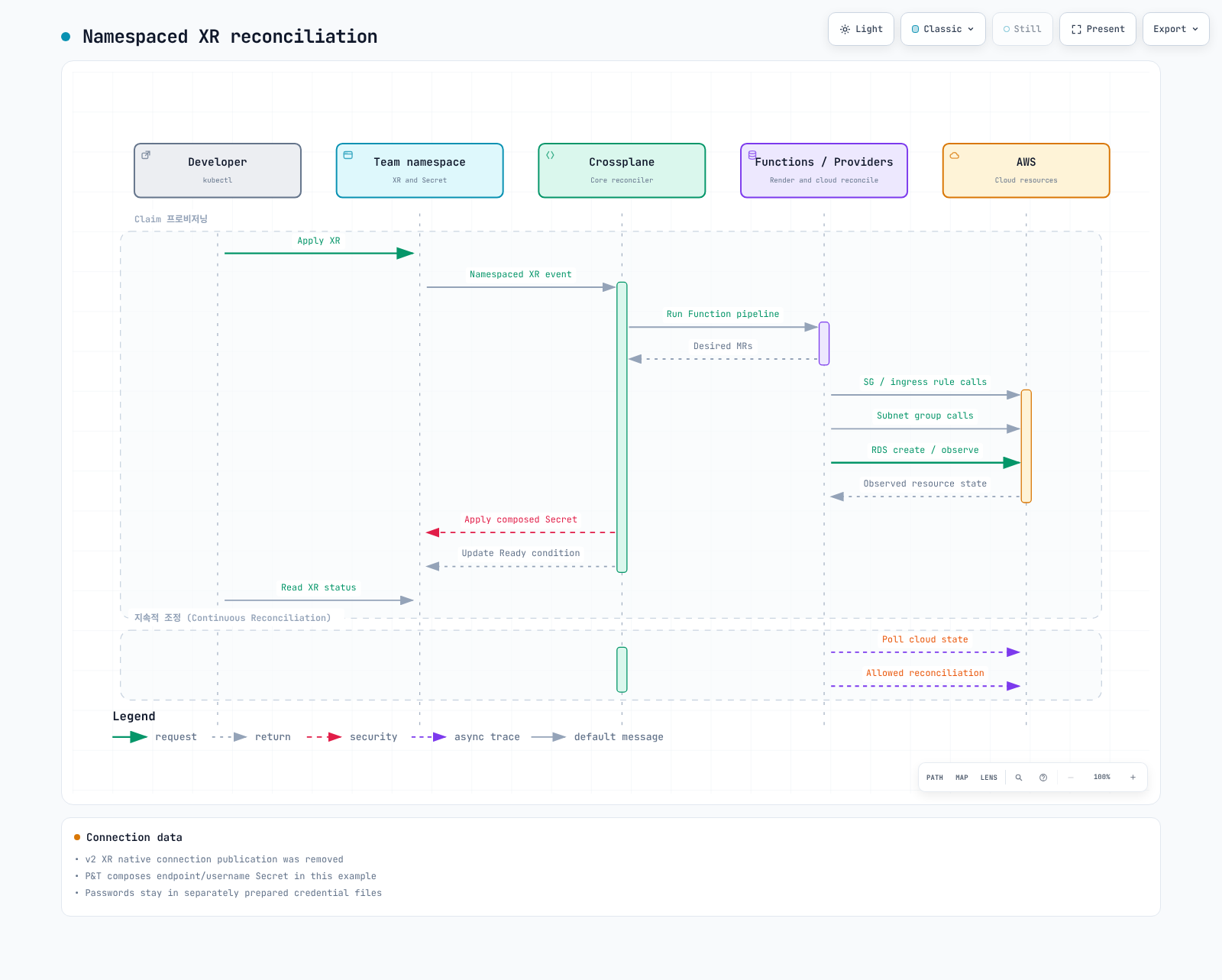The height and width of the screenshot is (980, 1222).
Task: Click the 100% zoom level indicator
Action: click(x=1102, y=778)
